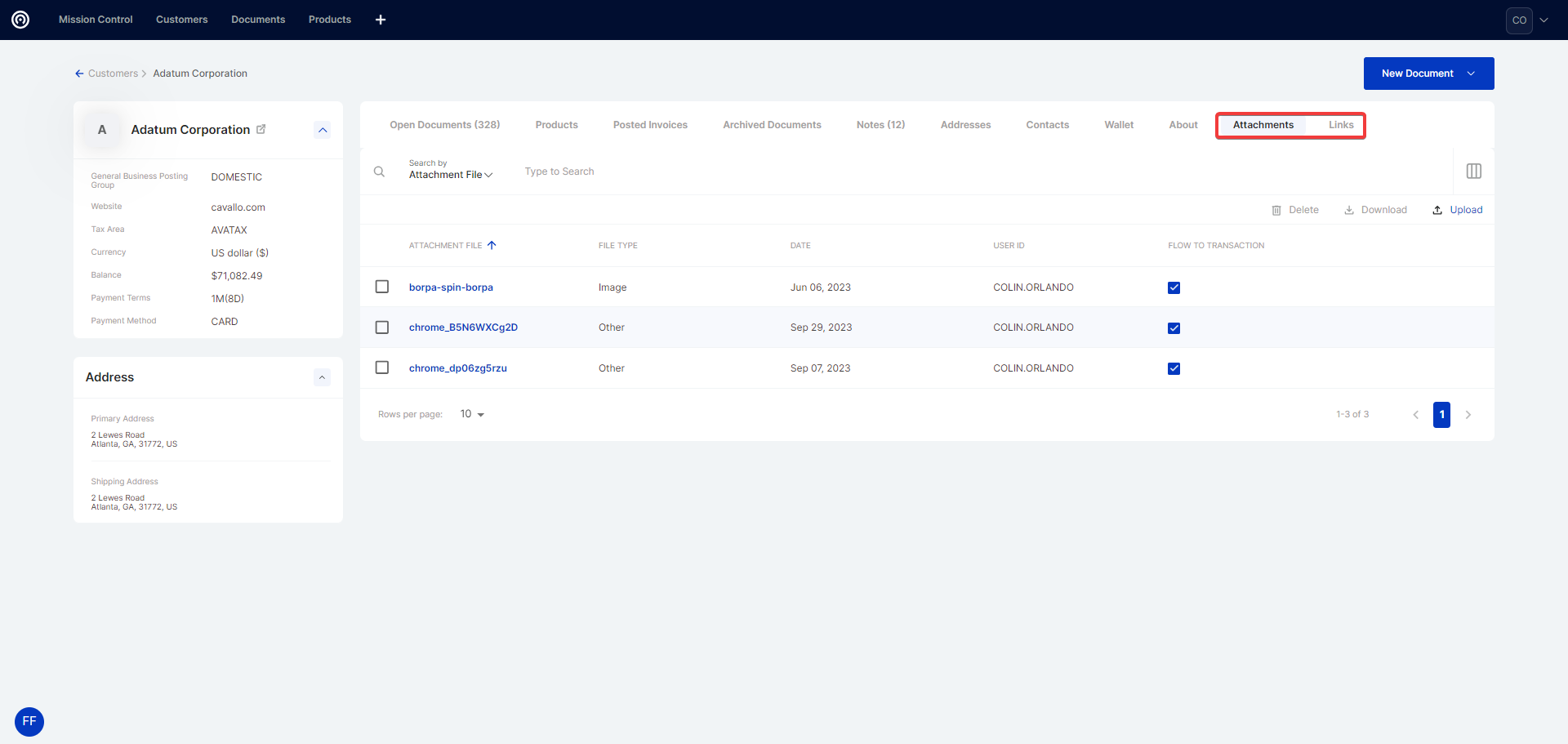
Task: Switch to the Links tab
Action: (1340, 125)
